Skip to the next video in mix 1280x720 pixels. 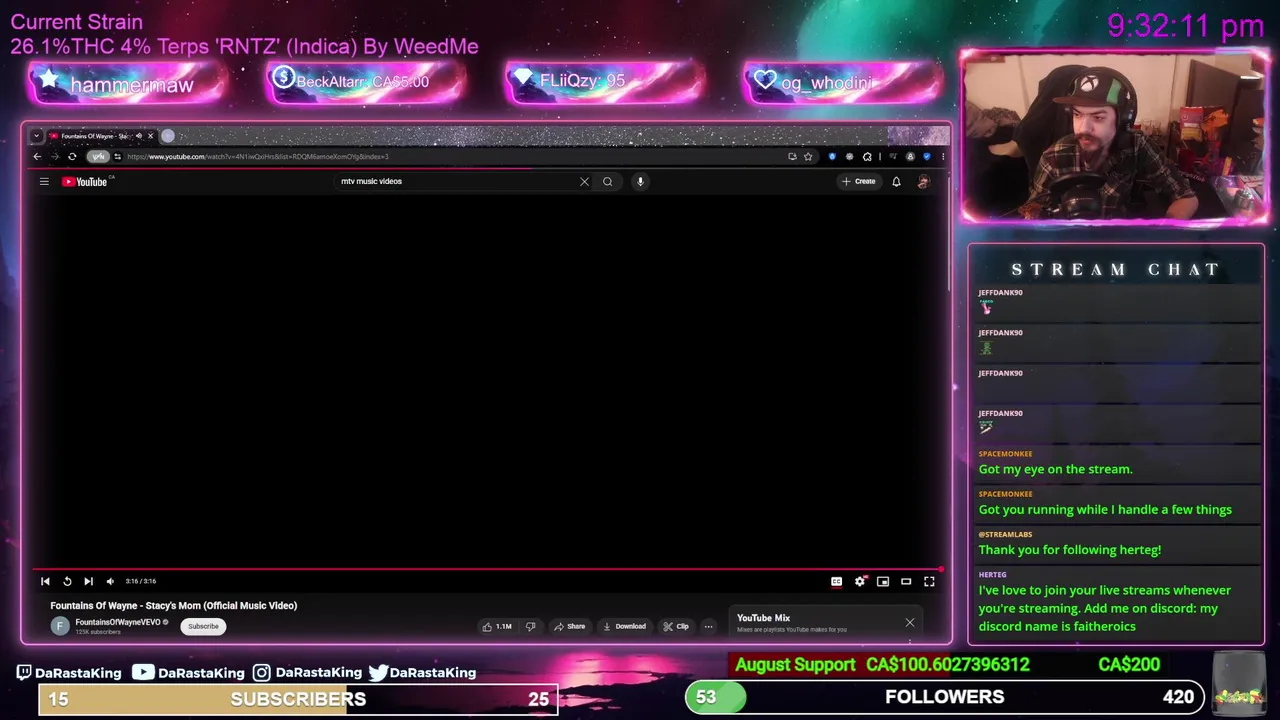pos(88,581)
